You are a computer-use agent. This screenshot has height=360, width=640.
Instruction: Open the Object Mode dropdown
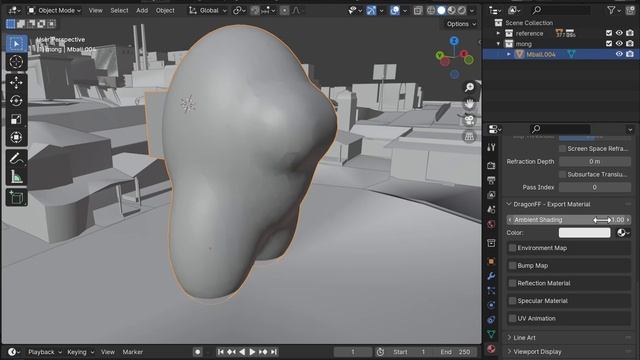coord(54,10)
